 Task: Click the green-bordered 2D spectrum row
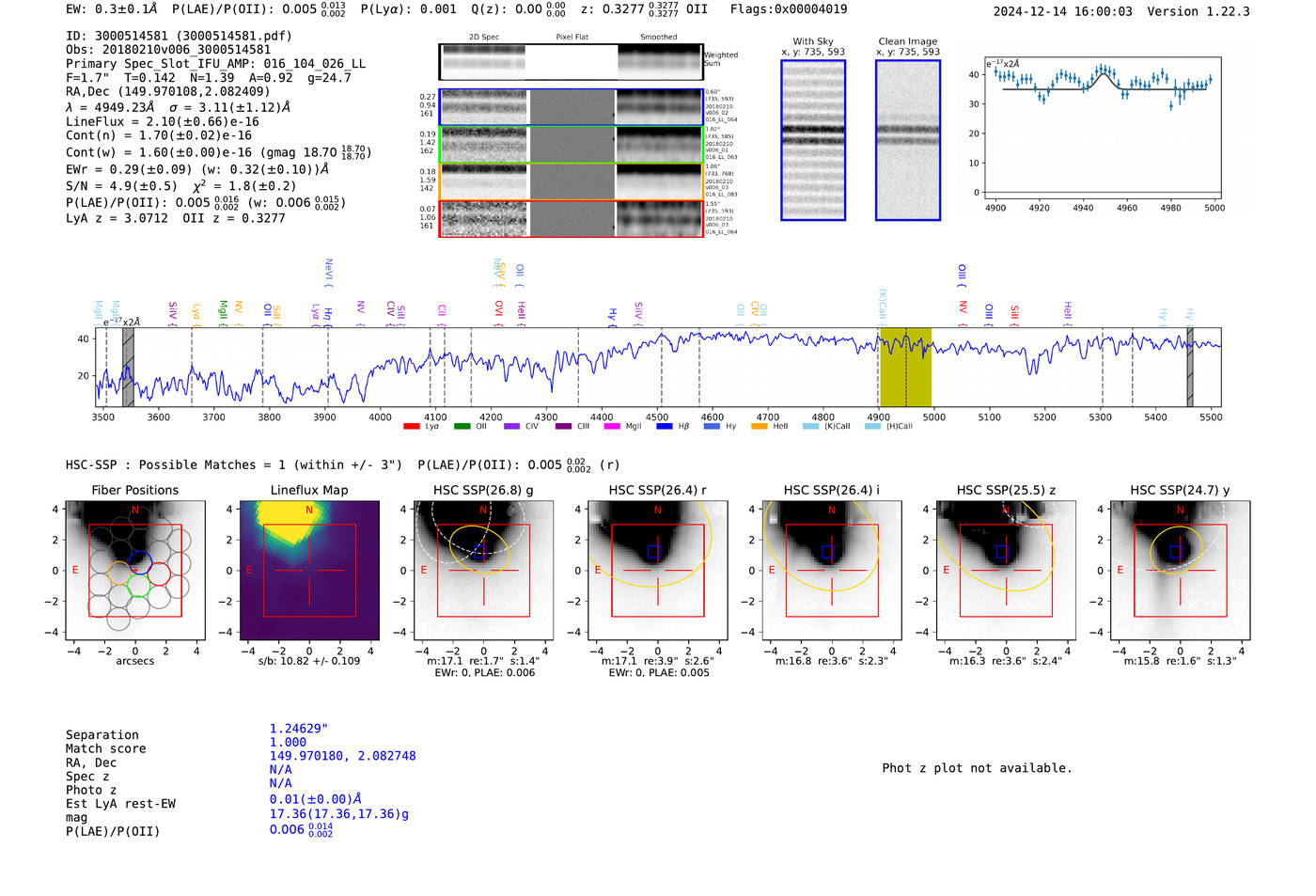point(572,145)
